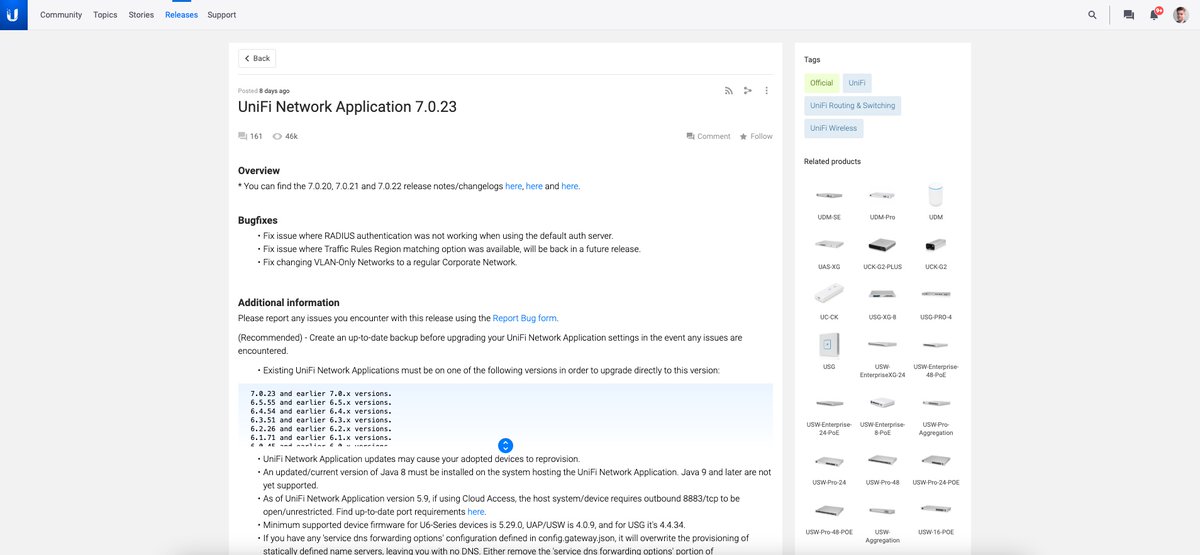Click the post title UniFi Network Application 7.0.23
The width and height of the screenshot is (1200, 555).
[x=347, y=106]
